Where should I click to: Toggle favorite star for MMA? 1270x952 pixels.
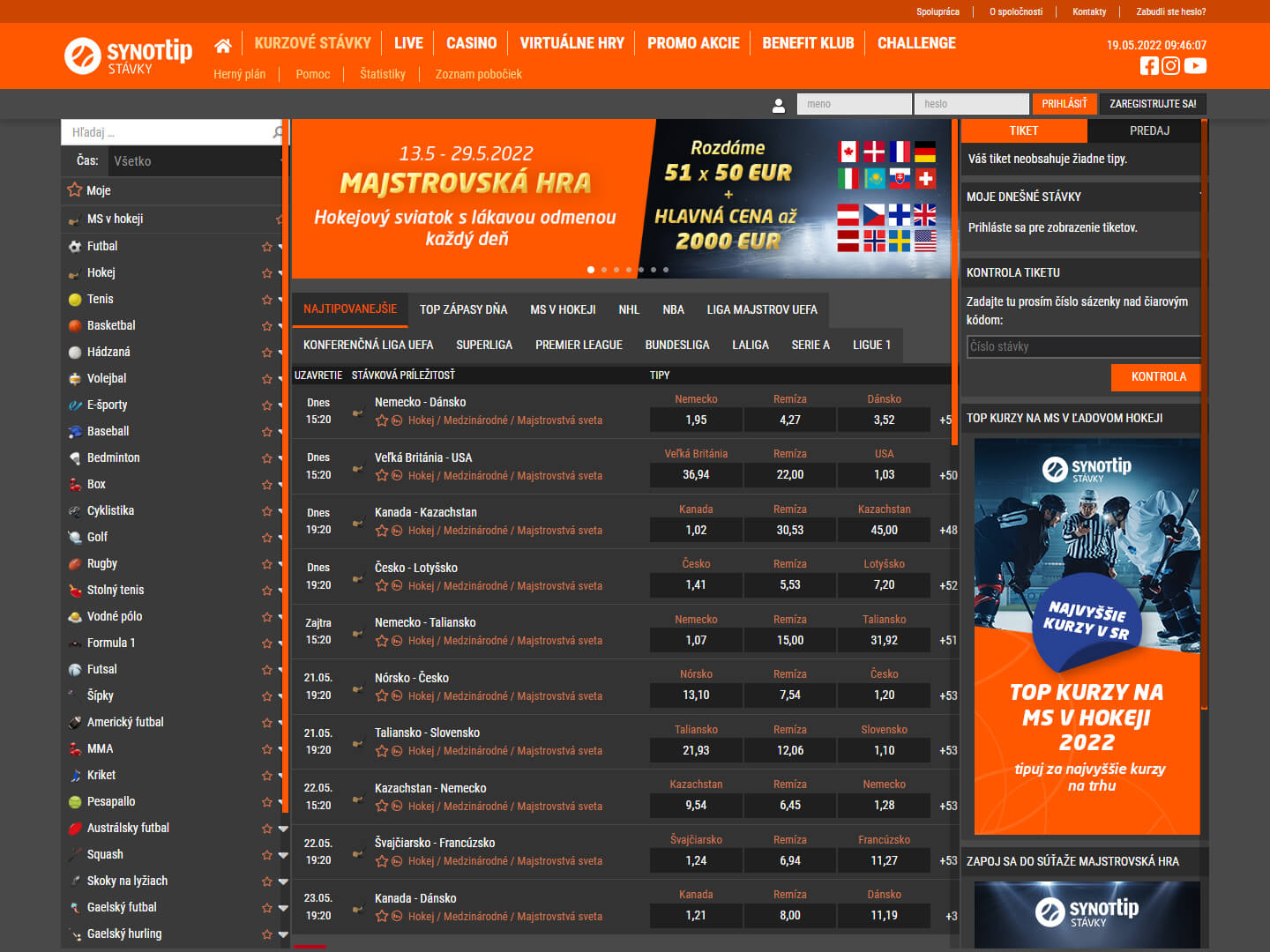[267, 749]
